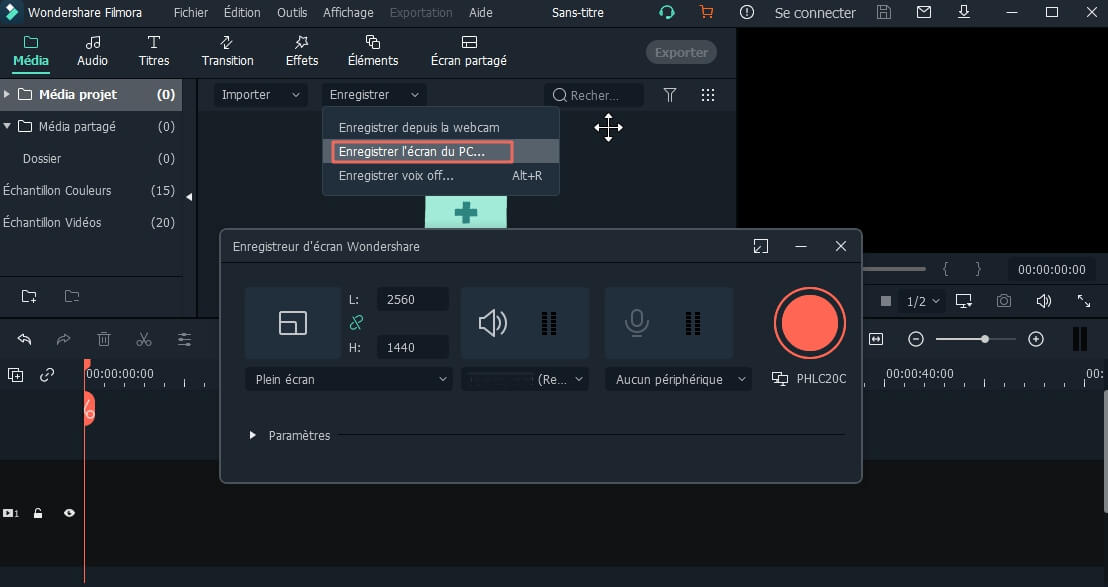Open the Plein écran capture mode dropdown
Viewport: 1108px width, 587px height.
(x=349, y=379)
